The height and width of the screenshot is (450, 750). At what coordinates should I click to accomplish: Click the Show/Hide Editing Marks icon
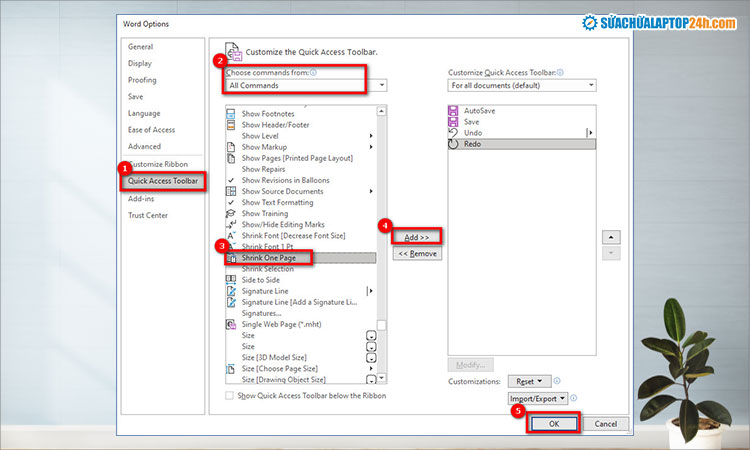231,224
